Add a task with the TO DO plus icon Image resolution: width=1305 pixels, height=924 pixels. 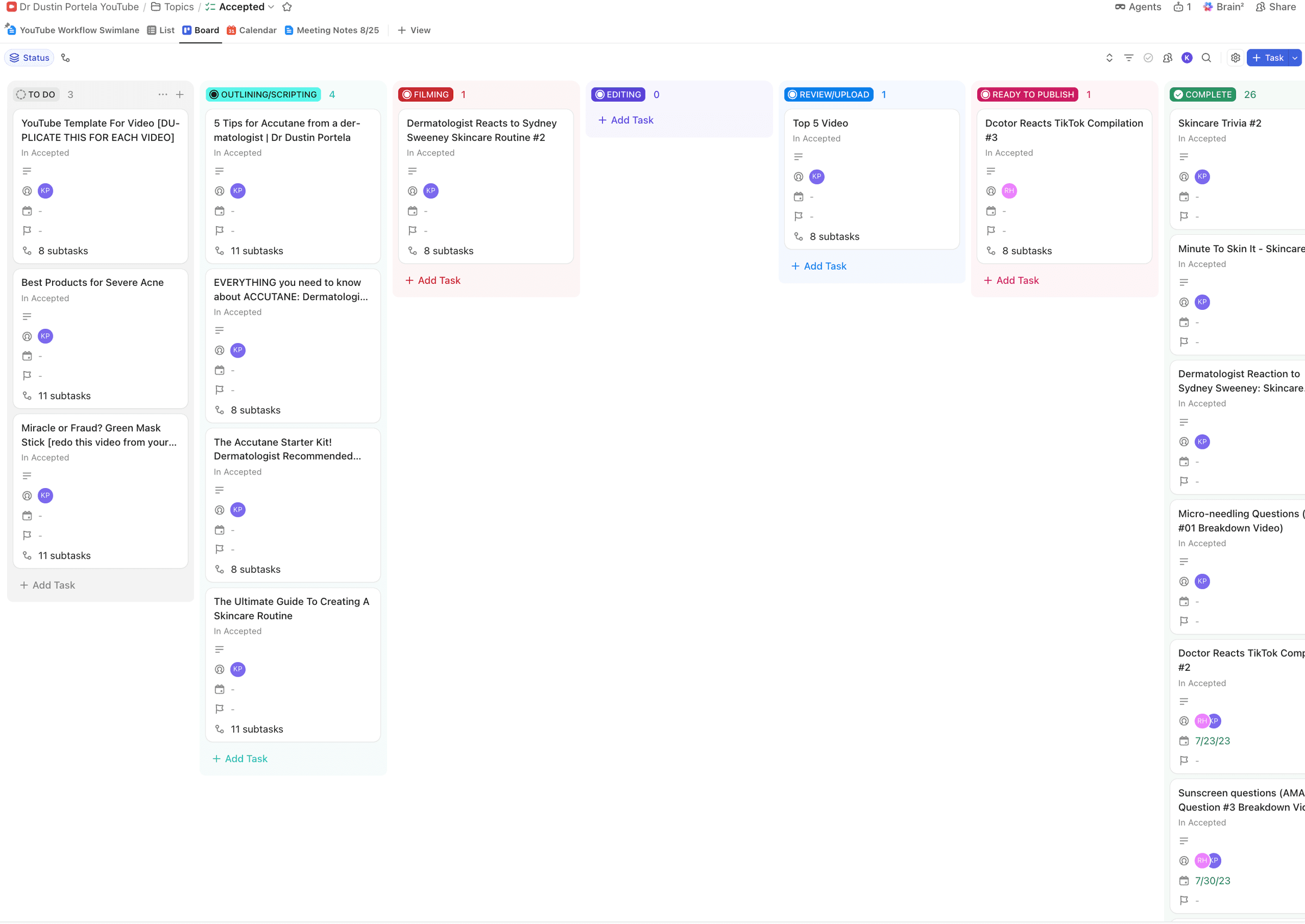coord(180,95)
